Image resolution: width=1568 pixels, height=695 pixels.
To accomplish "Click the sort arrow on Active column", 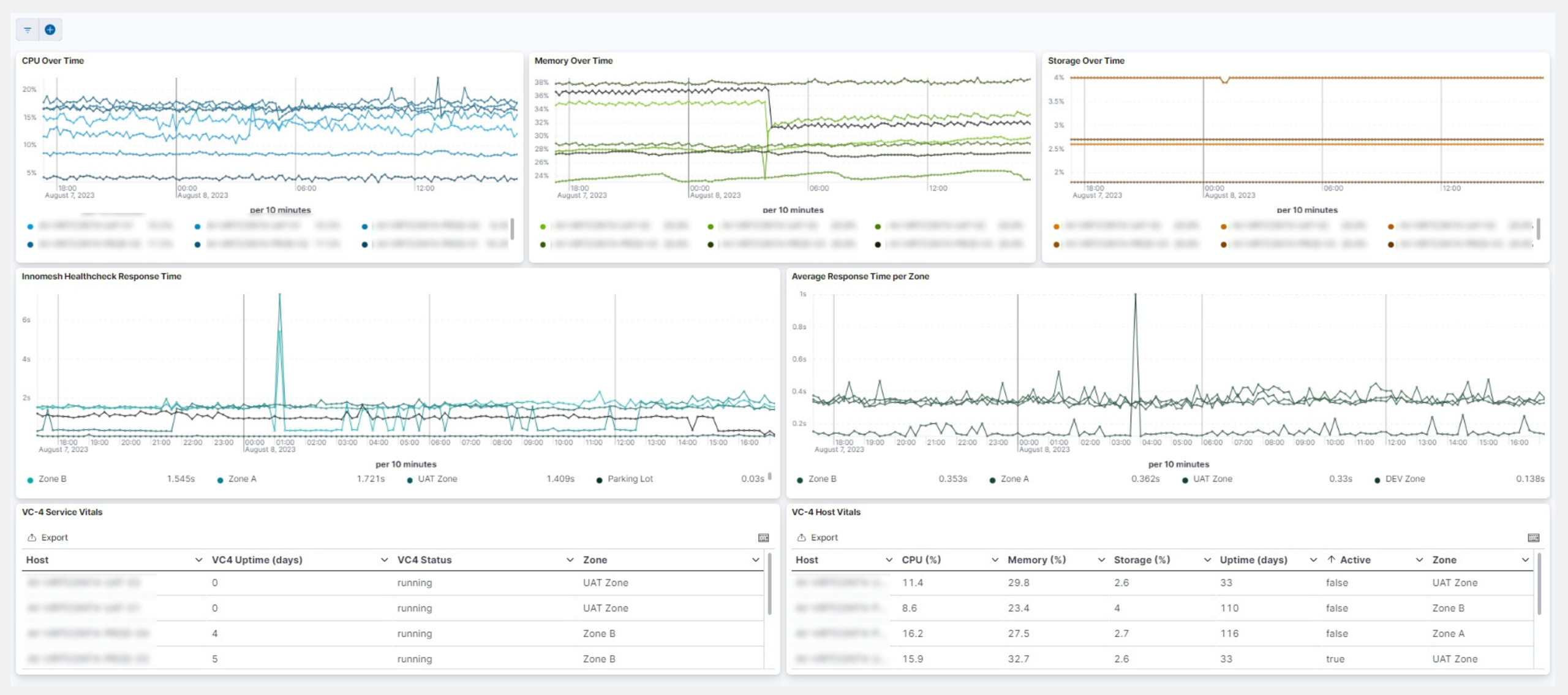I will [x=1331, y=560].
